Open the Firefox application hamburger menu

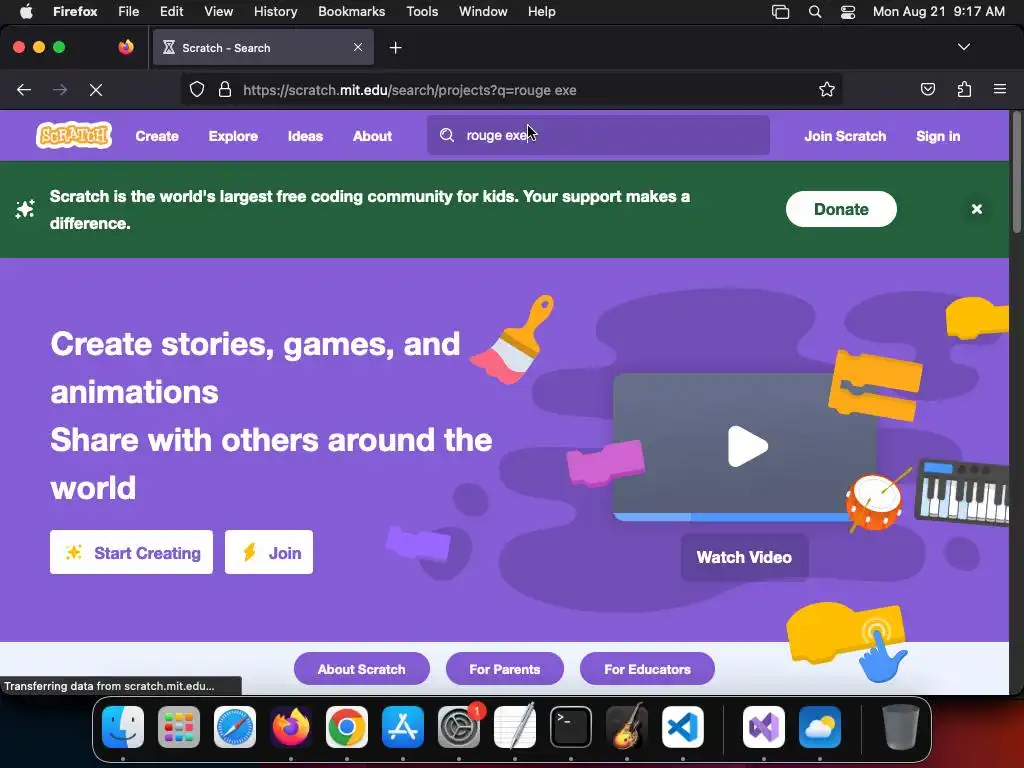(1000, 89)
